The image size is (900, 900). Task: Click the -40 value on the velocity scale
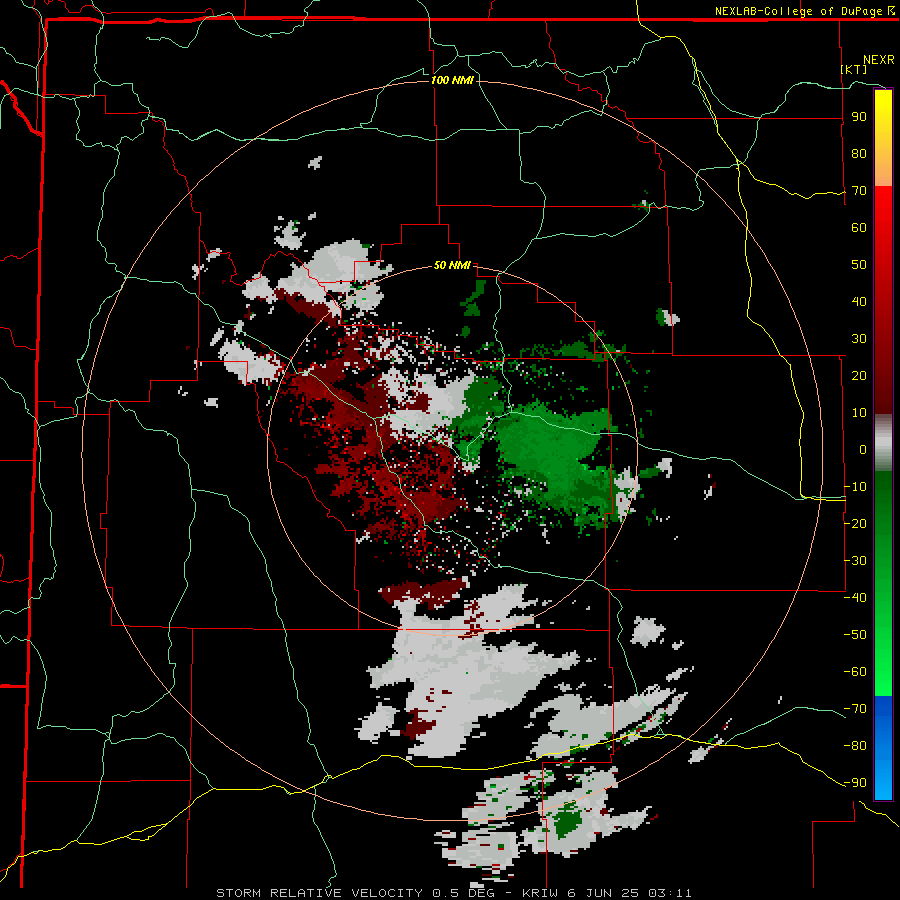(855, 598)
